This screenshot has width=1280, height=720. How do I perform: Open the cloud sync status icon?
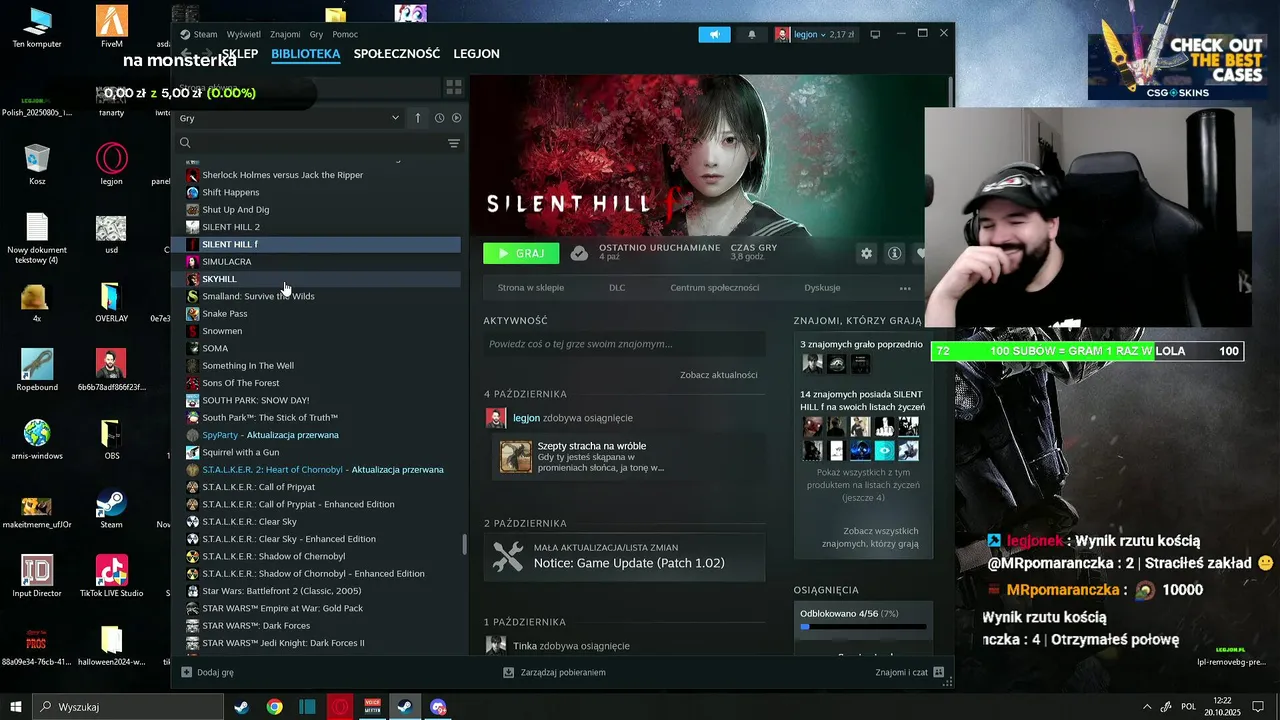[x=579, y=253]
